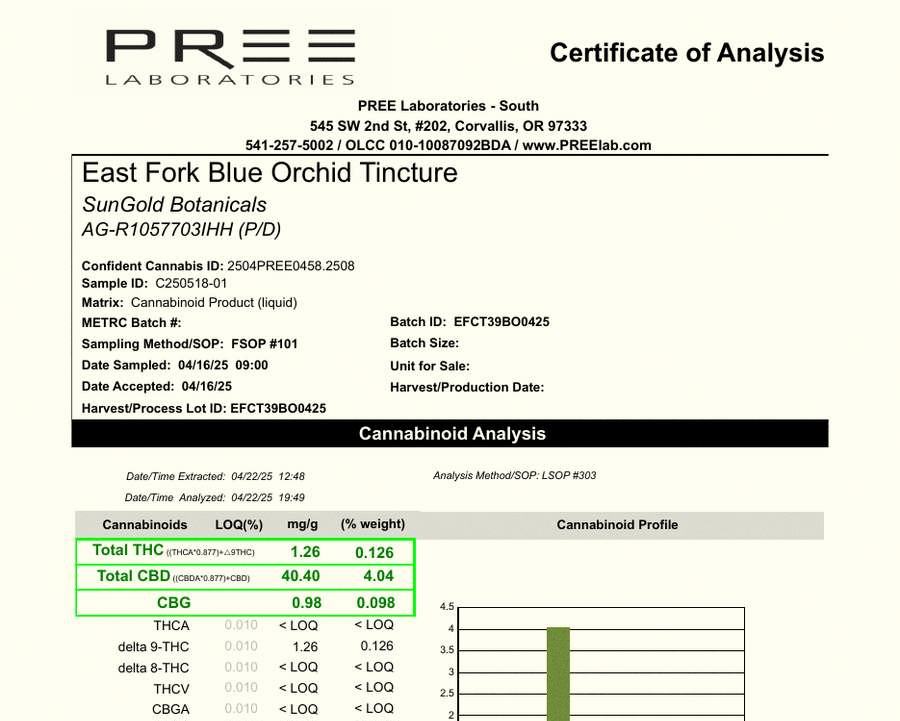This screenshot has width=900, height=721.
Task: Click the "(% weight)" column header
Action: tap(373, 524)
